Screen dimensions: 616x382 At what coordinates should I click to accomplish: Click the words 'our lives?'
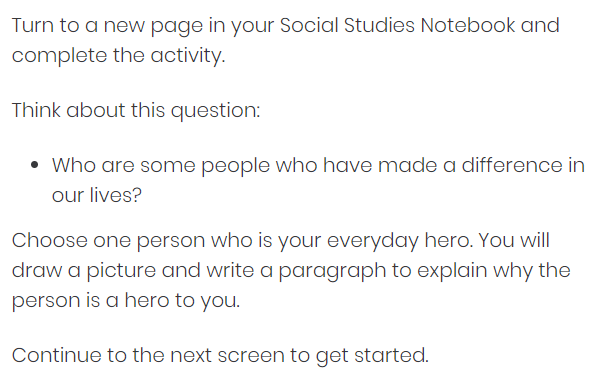(x=97, y=195)
